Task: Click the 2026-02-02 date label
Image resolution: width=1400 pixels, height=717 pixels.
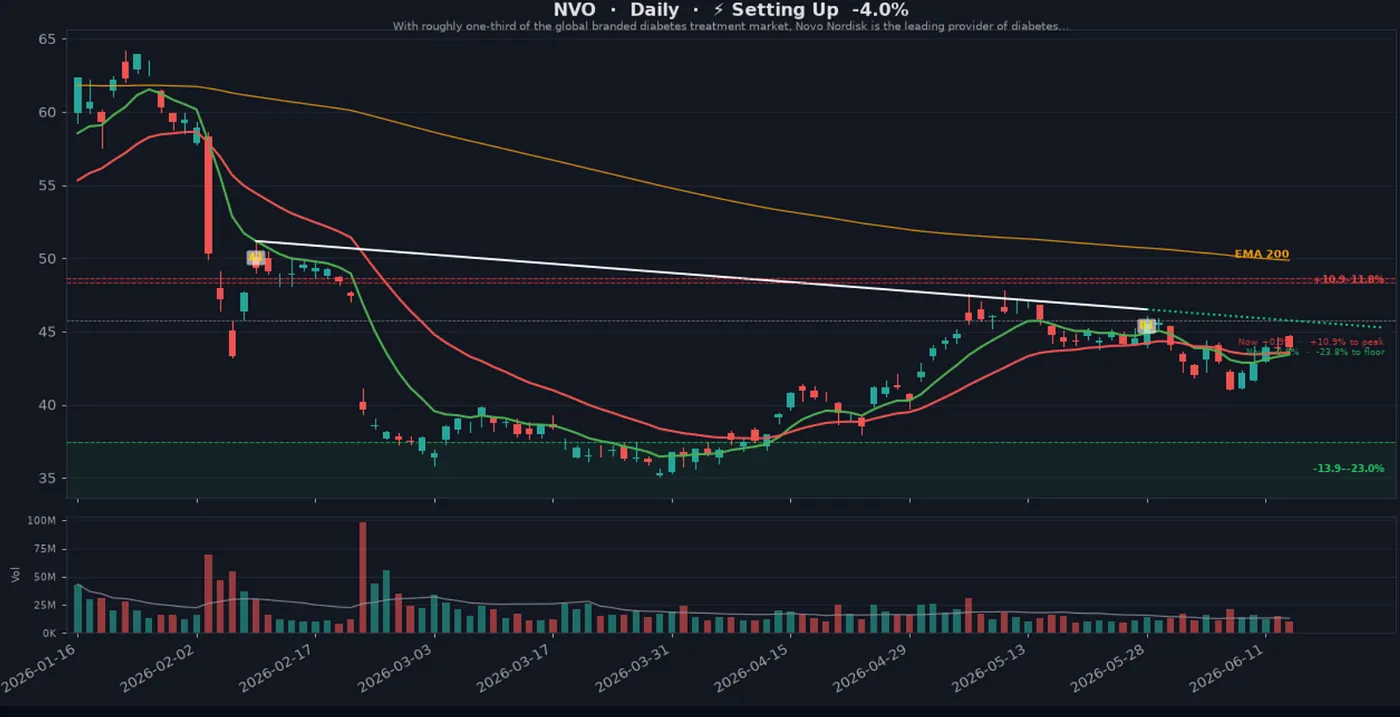Action: click(x=159, y=670)
